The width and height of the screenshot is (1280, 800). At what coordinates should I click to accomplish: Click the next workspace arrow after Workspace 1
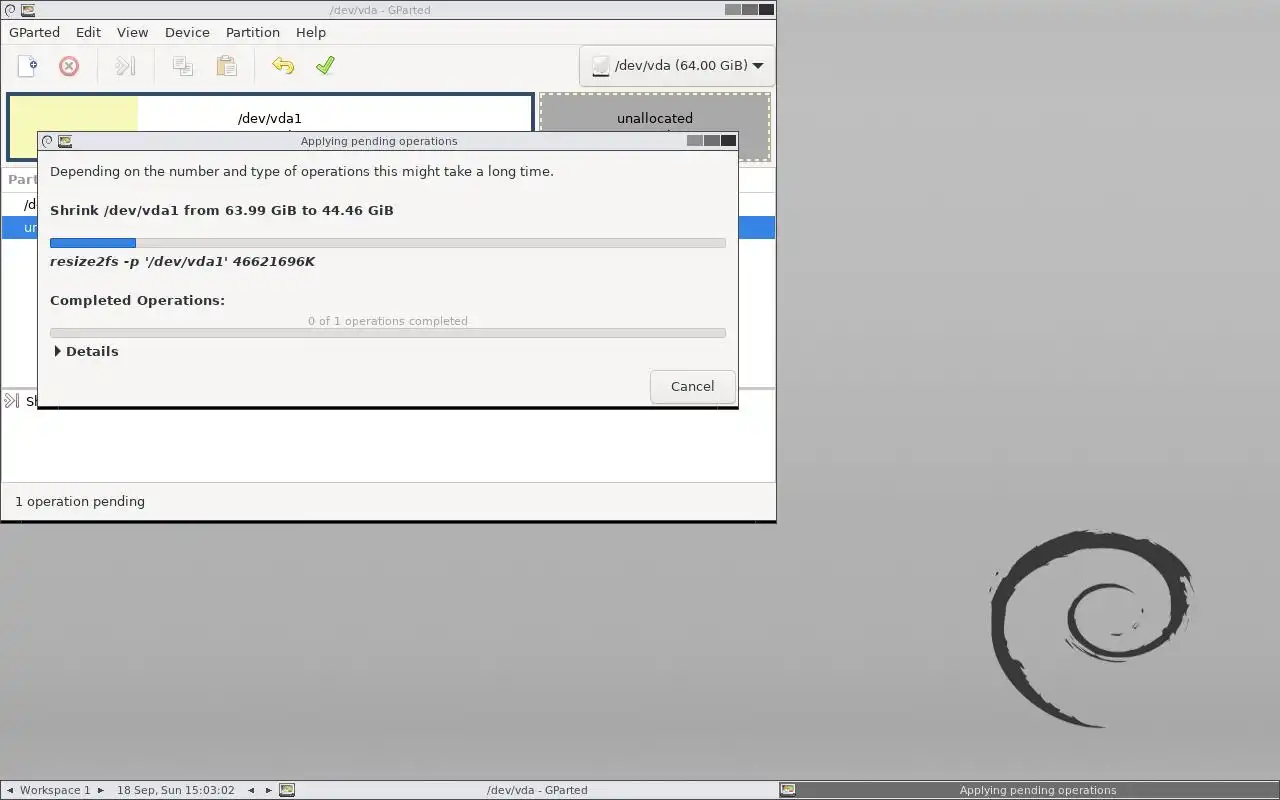[x=101, y=790]
